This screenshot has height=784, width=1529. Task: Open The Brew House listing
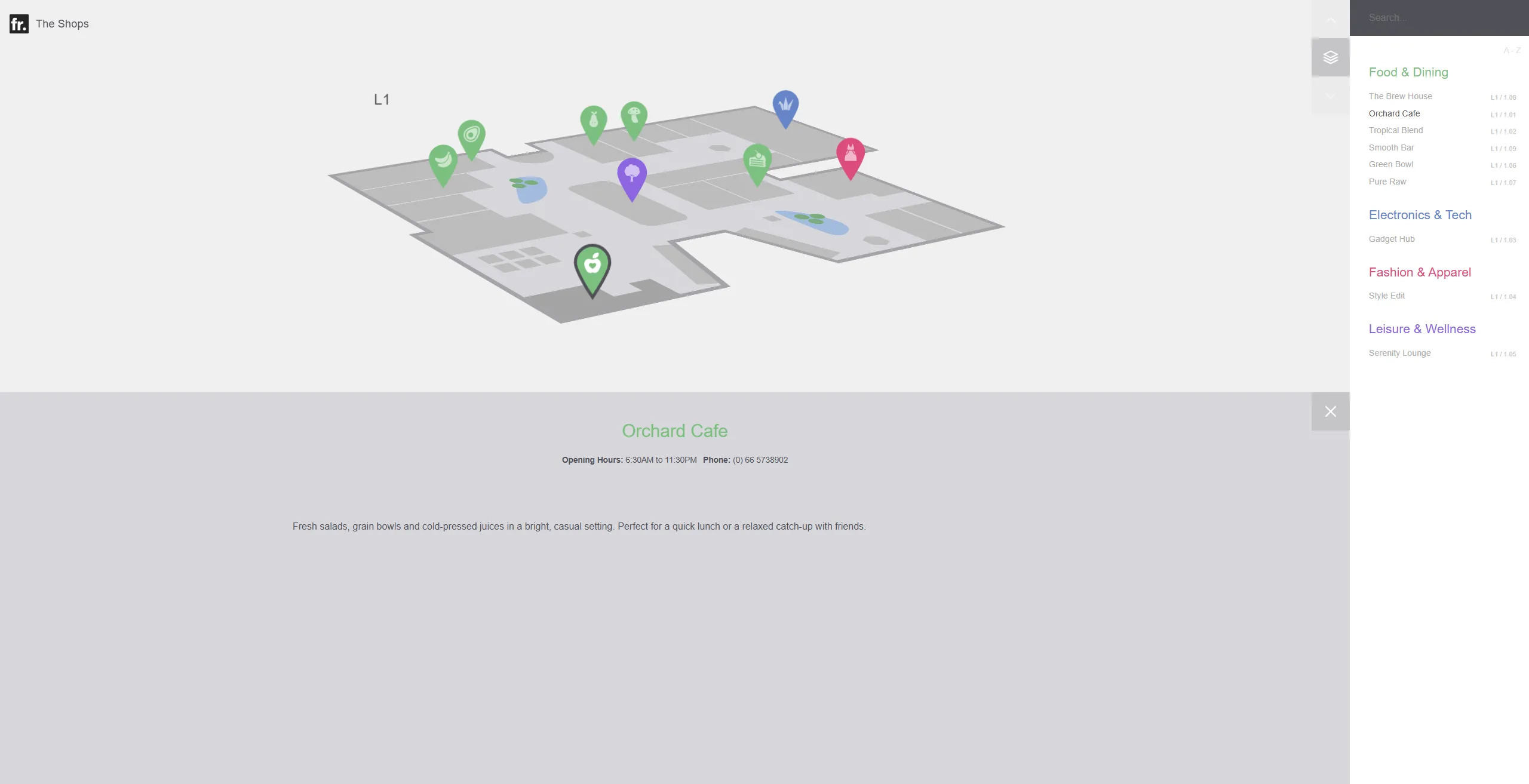pos(1400,96)
